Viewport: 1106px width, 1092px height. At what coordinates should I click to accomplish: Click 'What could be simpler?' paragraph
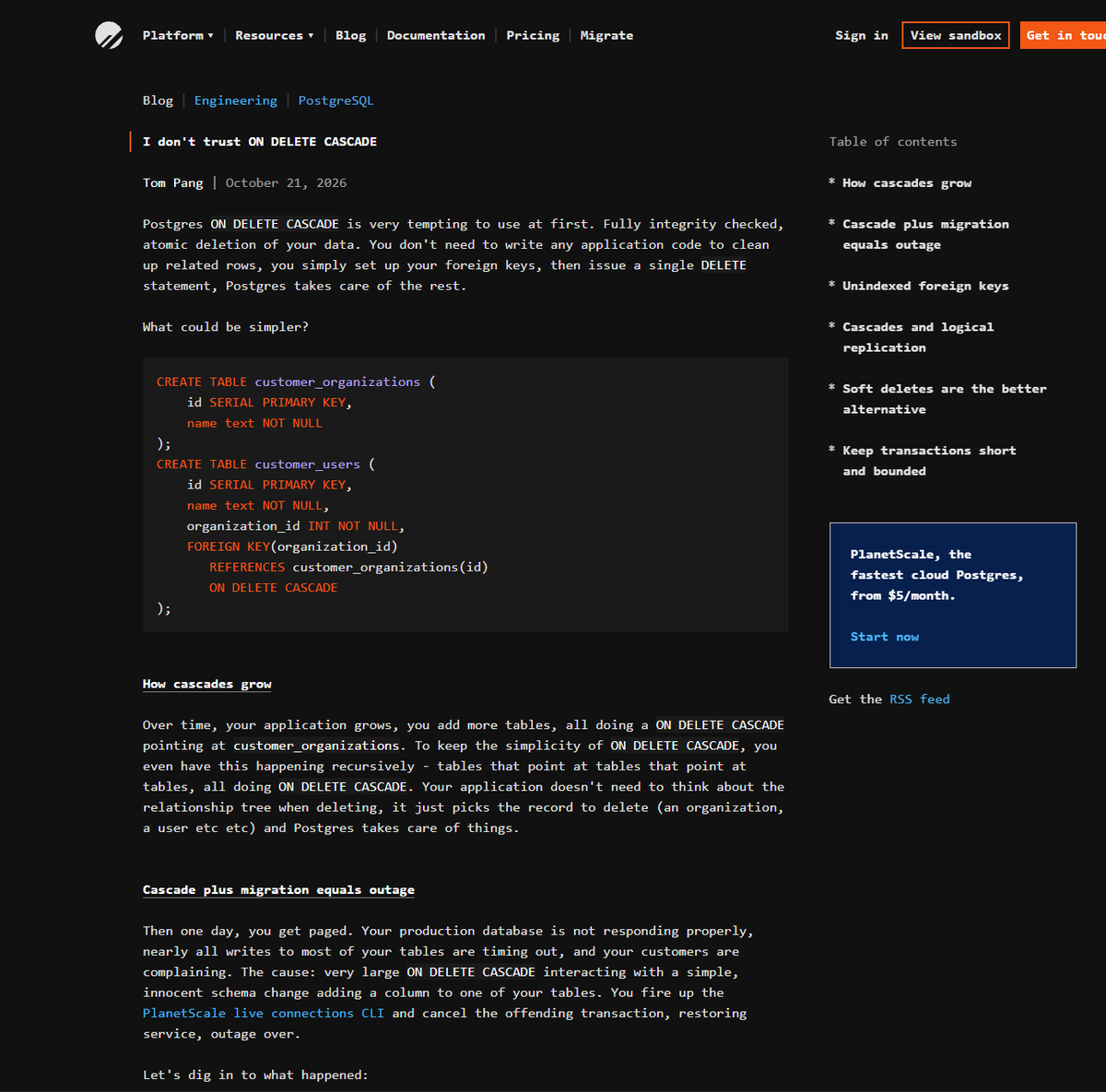[226, 327]
